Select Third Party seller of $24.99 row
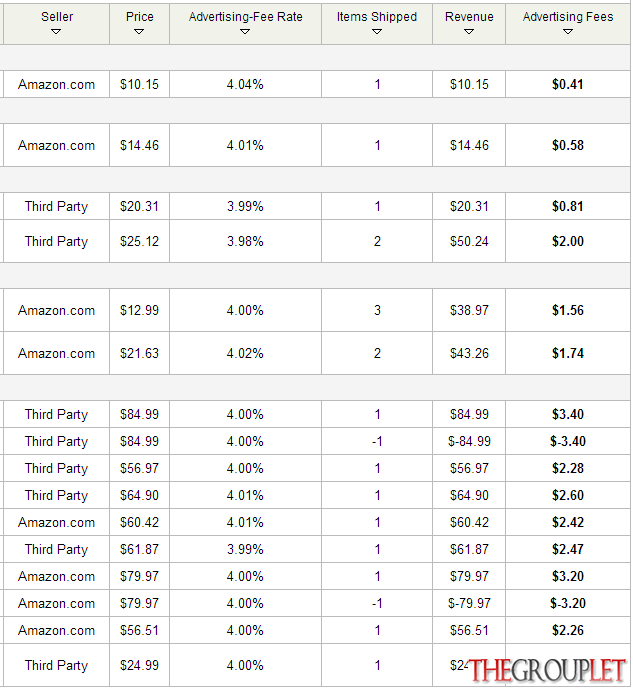 click(56, 665)
